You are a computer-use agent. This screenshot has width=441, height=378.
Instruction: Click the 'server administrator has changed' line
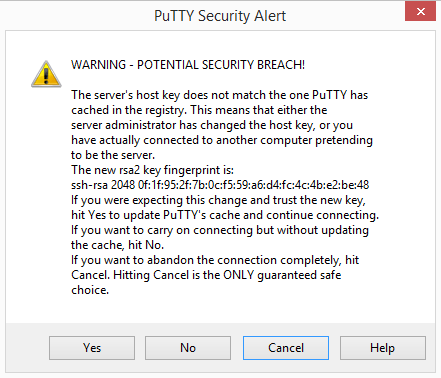[x=212, y=125]
